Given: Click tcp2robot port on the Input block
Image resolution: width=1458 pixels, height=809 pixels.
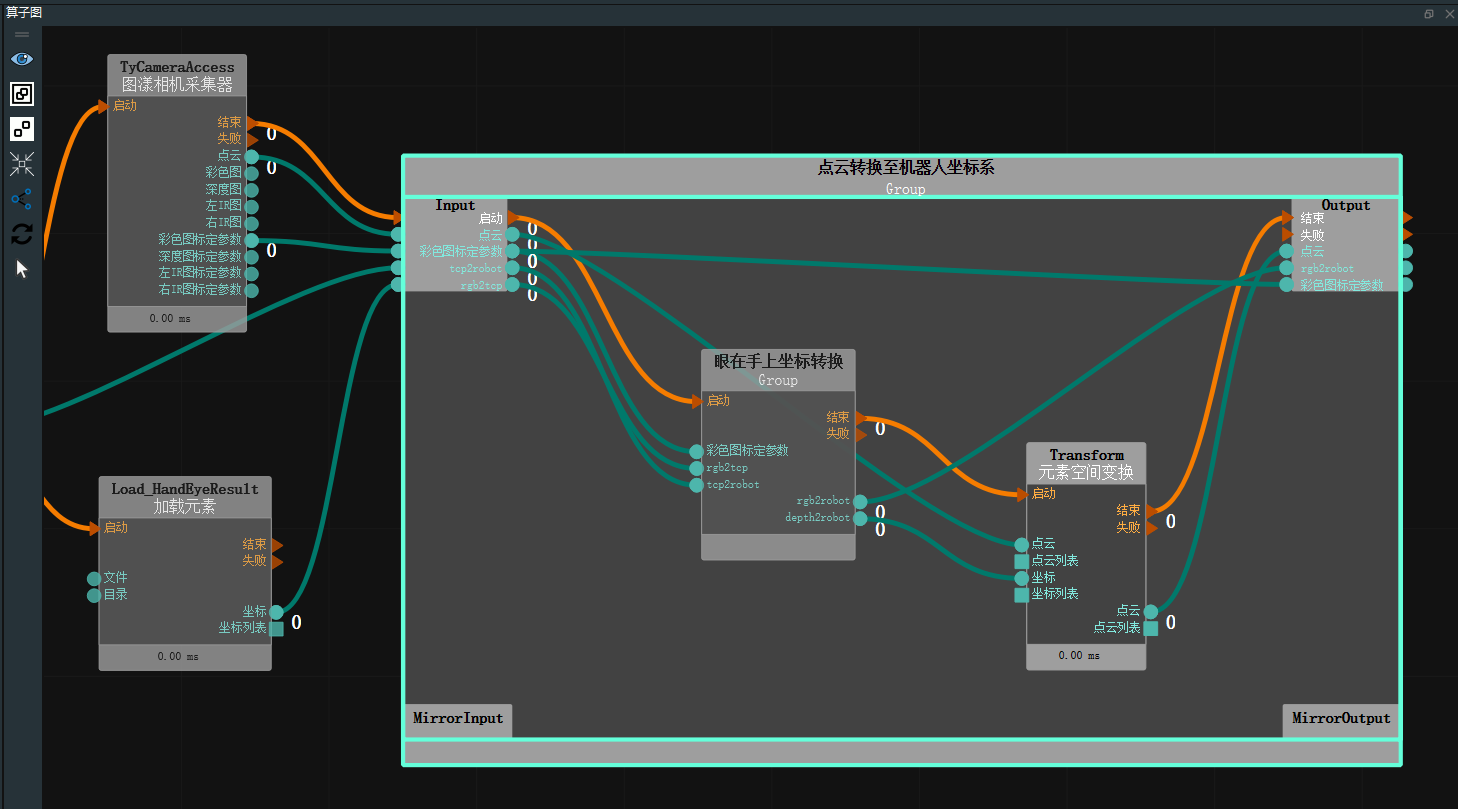Looking at the screenshot, I should click(513, 268).
